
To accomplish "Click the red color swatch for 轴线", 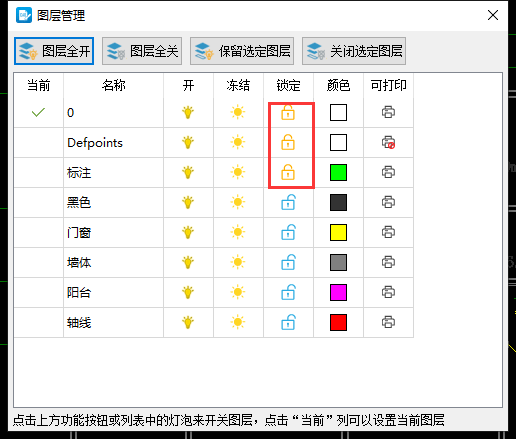I will (x=338, y=322).
